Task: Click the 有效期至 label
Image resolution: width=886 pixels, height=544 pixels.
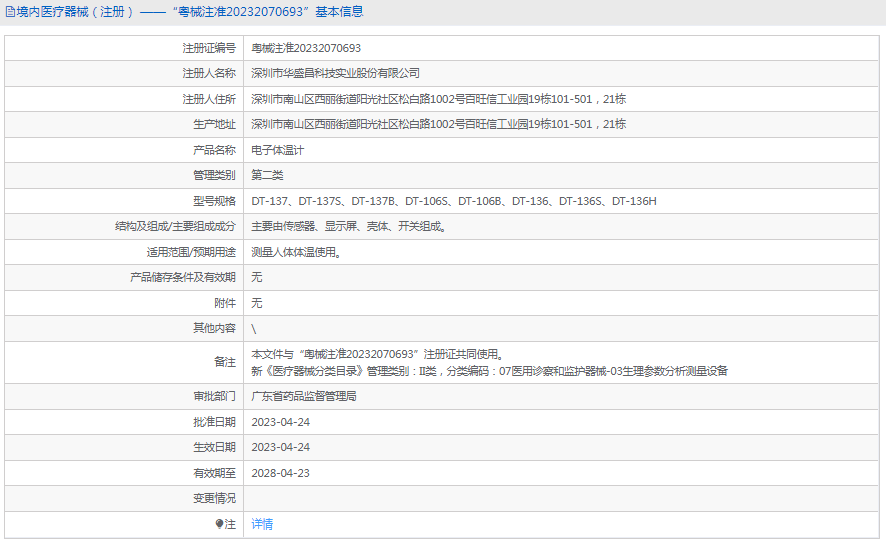Action: click(x=214, y=473)
